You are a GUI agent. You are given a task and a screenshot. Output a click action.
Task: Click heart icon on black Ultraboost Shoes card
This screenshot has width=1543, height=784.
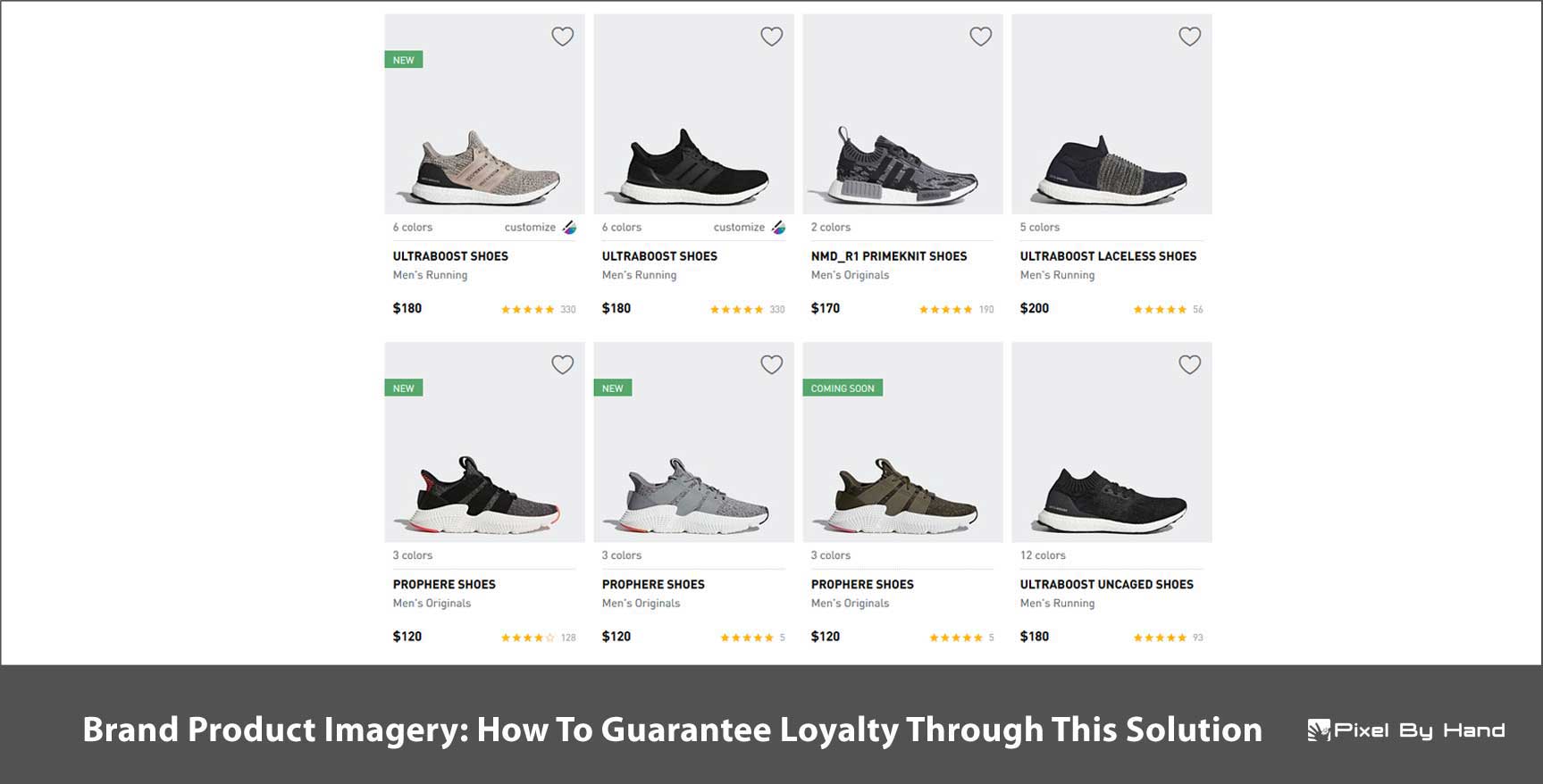[771, 37]
